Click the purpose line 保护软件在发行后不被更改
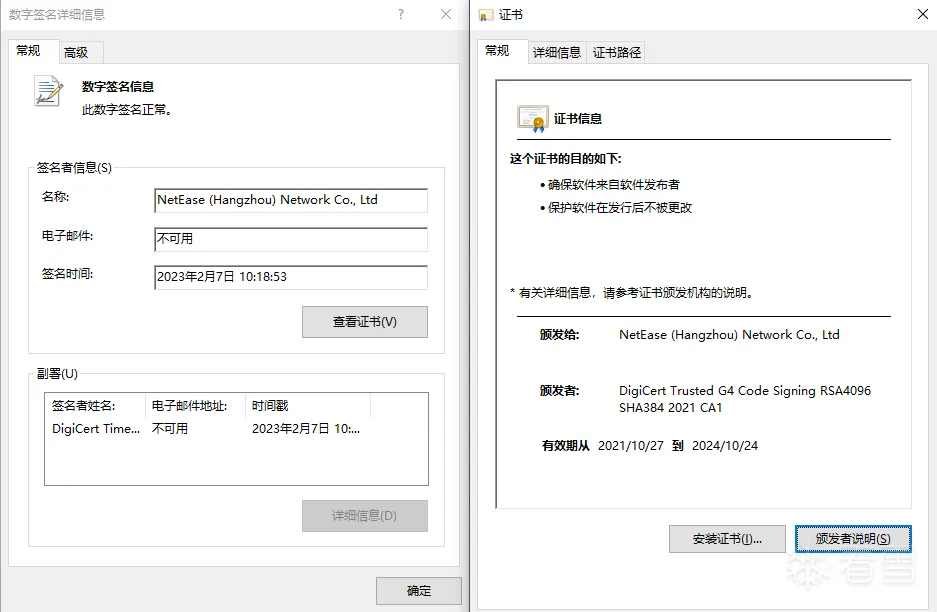Viewport: 937px width, 612px height. tap(619, 208)
